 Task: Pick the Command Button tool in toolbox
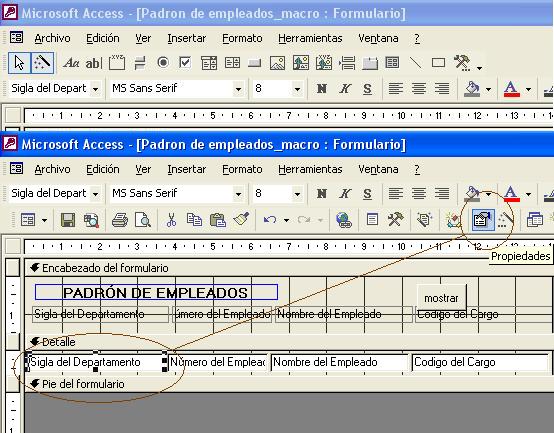coord(254,64)
